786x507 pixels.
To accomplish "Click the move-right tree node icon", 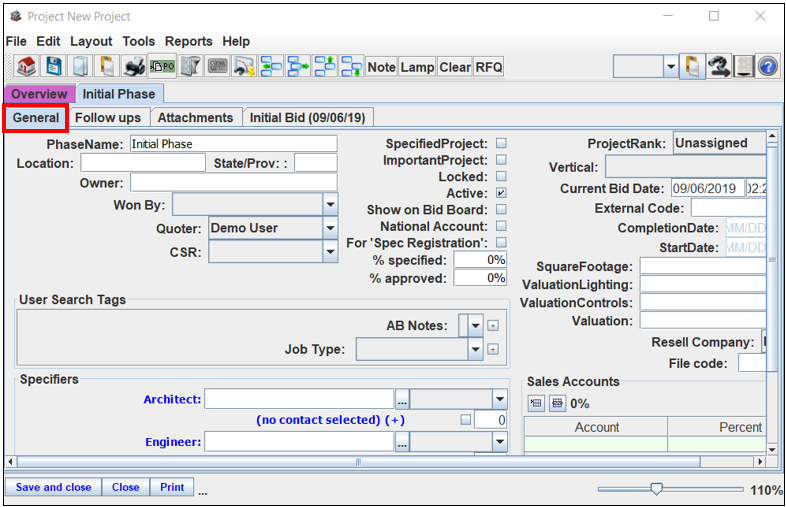I will 298,66.
